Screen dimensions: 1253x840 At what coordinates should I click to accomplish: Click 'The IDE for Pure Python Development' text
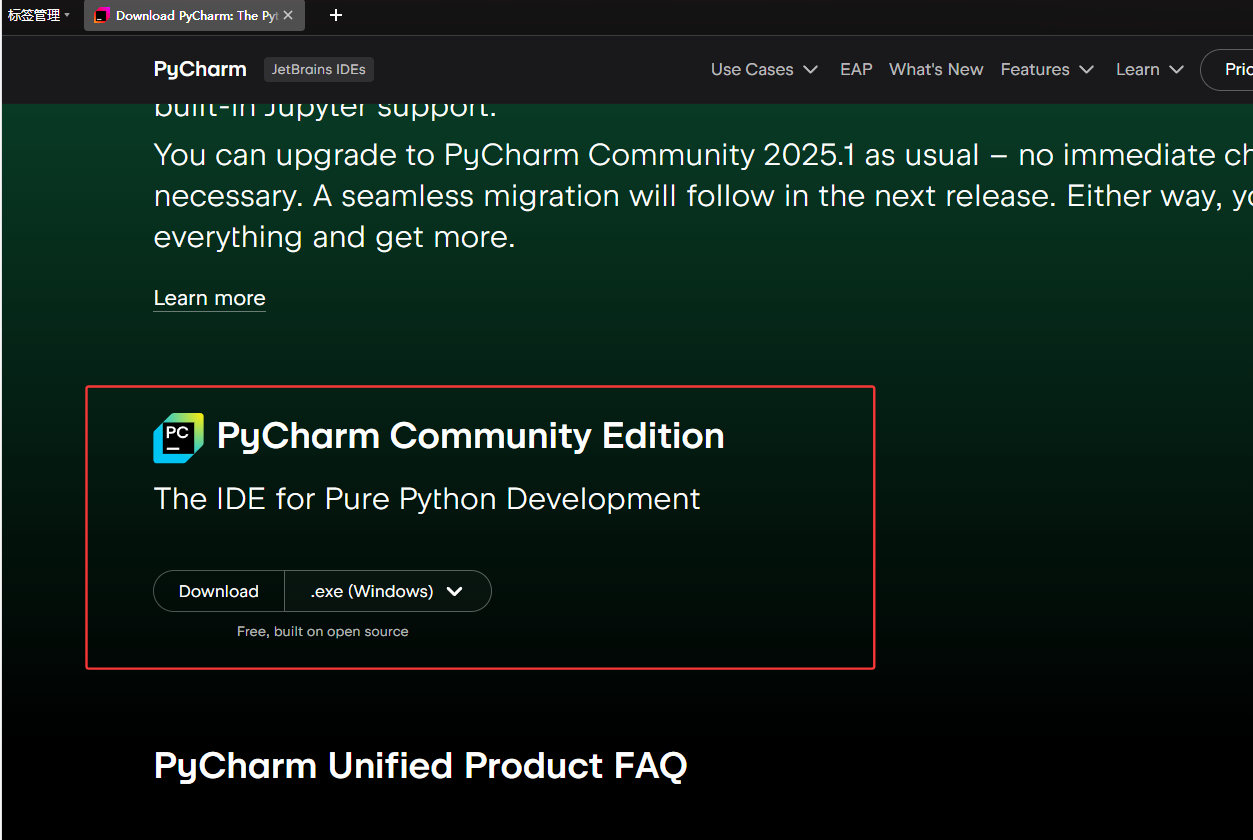427,498
